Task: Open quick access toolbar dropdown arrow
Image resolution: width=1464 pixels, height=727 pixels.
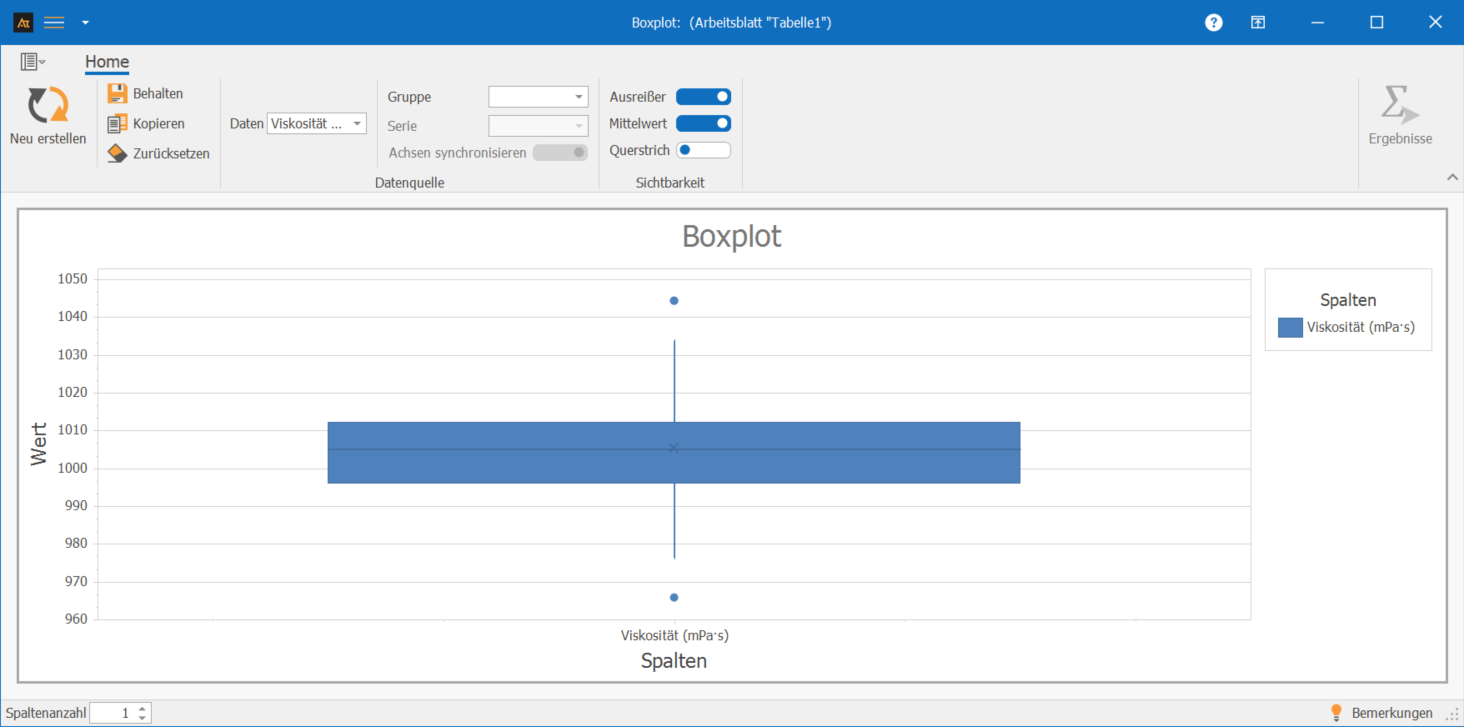Action: (x=85, y=22)
